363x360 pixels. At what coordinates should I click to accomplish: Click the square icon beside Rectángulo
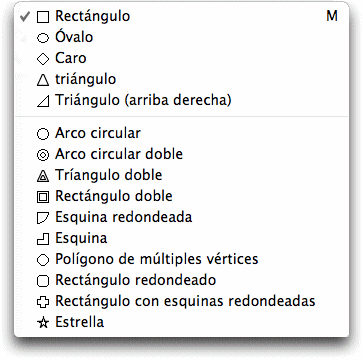point(43,17)
